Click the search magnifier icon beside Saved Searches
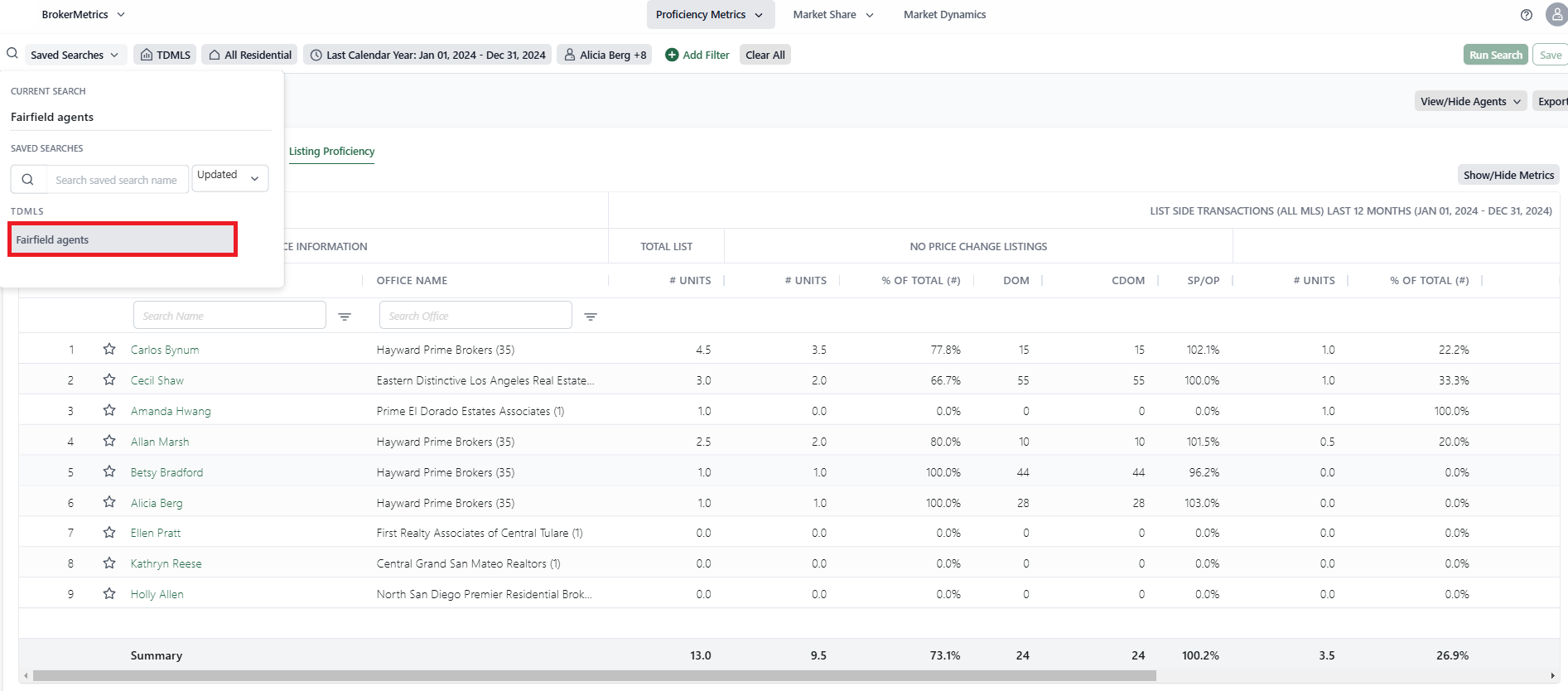Image resolution: width=1568 pixels, height=691 pixels. (x=12, y=54)
